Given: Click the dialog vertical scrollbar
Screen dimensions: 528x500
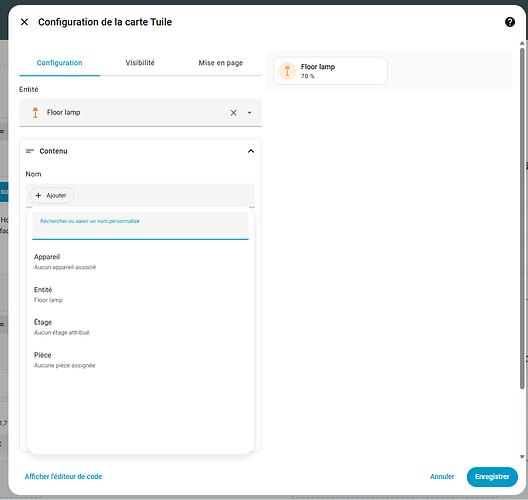Looking at the screenshot, I should pyautogui.click(x=522, y=218).
